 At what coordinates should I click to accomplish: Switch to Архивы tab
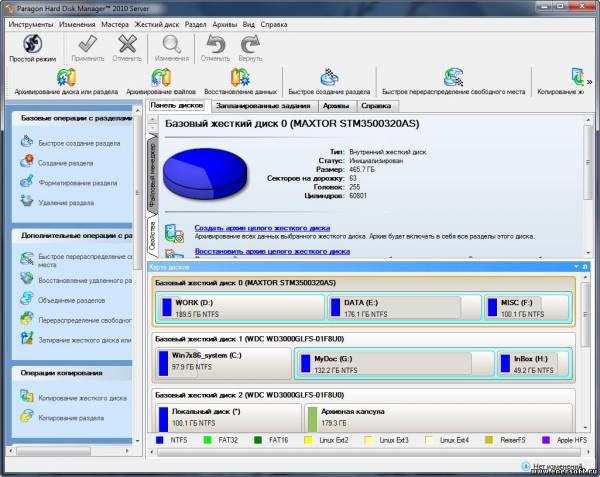point(336,106)
